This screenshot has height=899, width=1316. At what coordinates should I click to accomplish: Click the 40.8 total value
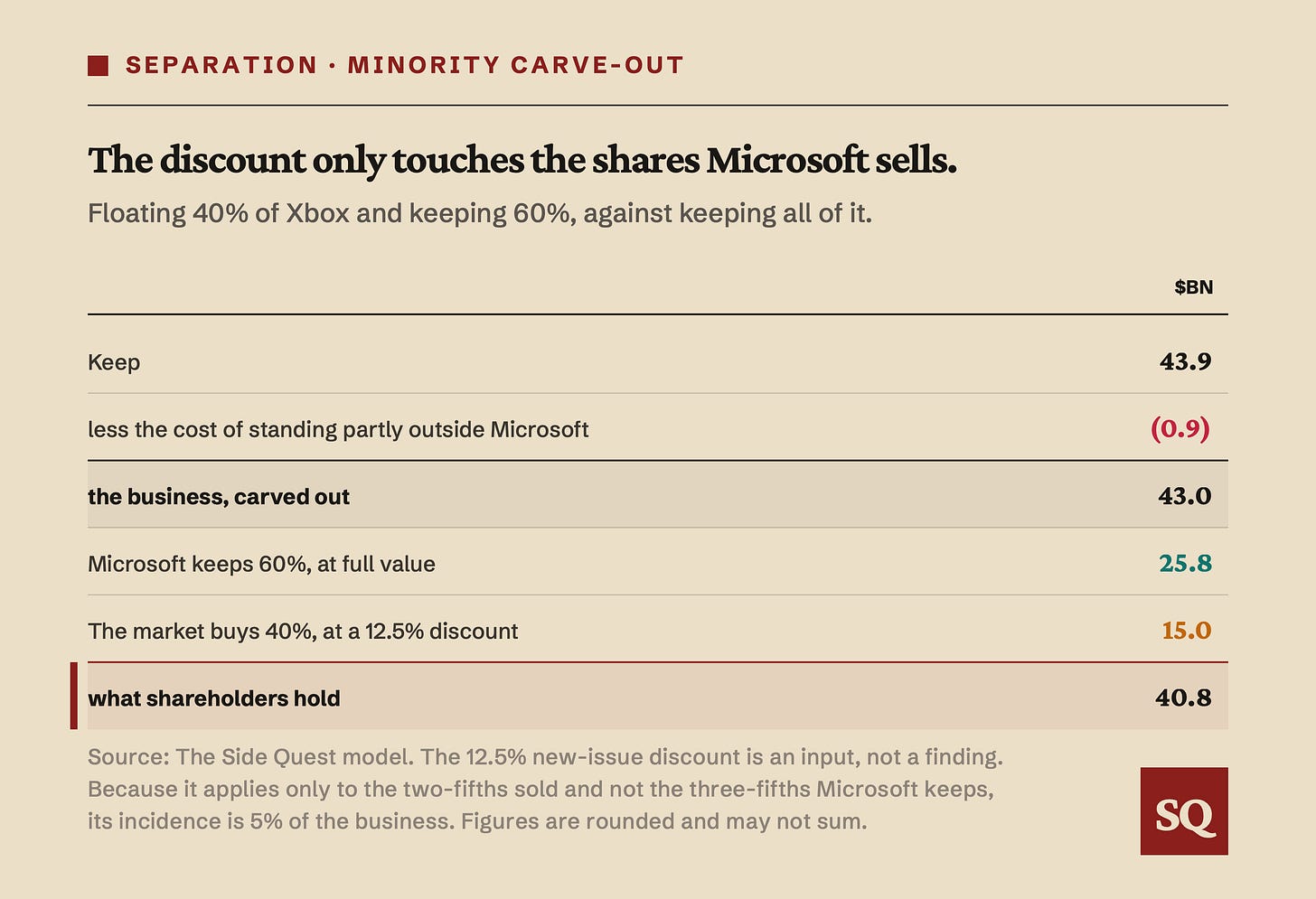pyautogui.click(x=1183, y=698)
